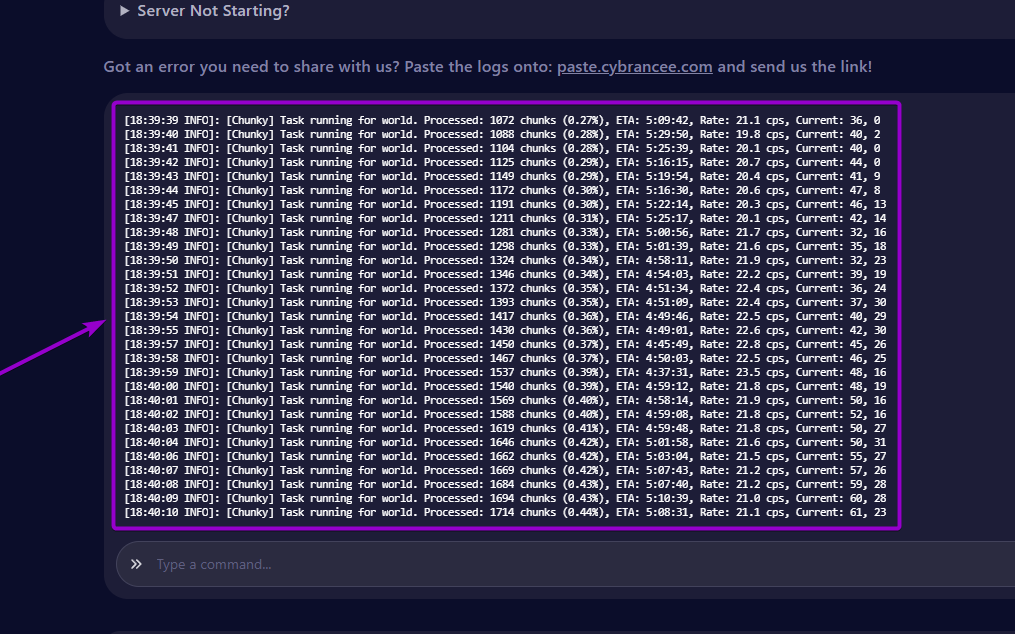Click the chevron inside the command input bar
This screenshot has width=1015, height=634.
pyautogui.click(x=135, y=563)
